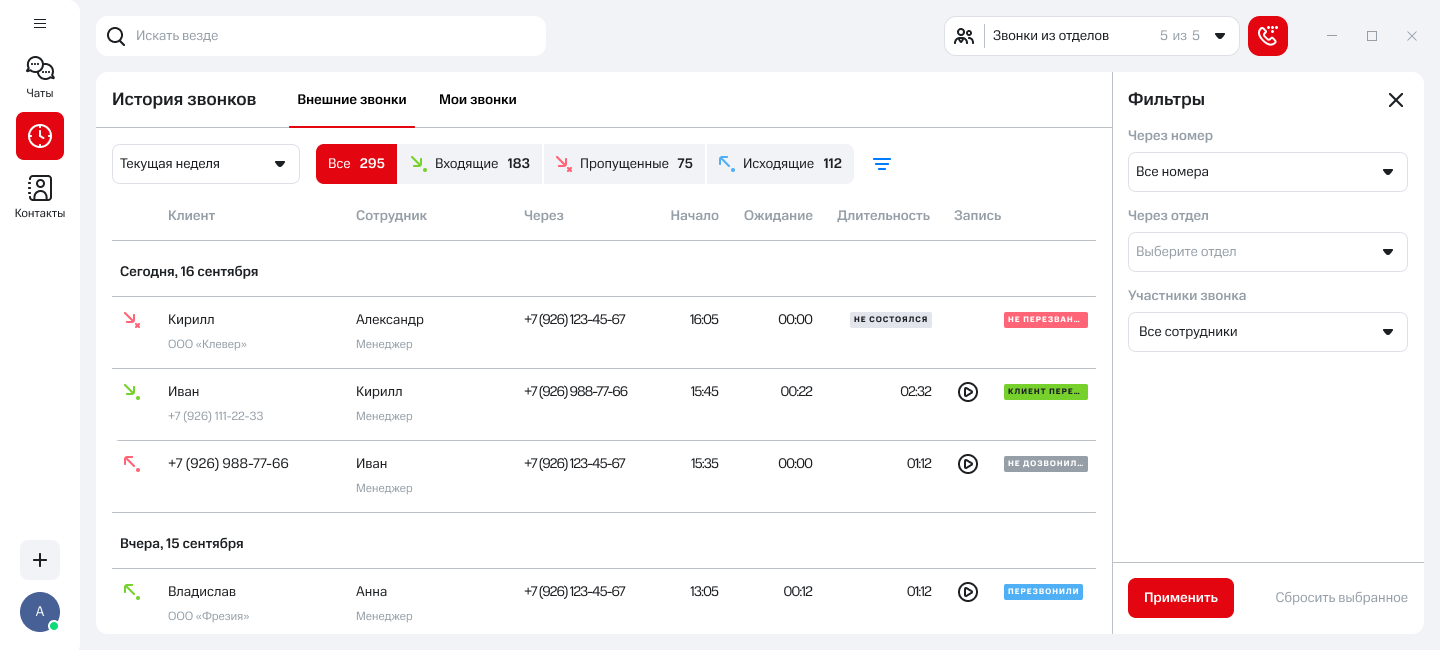Image resolution: width=1440 pixels, height=650 pixels.
Task: Open Чаты from the sidebar
Action: click(40, 77)
